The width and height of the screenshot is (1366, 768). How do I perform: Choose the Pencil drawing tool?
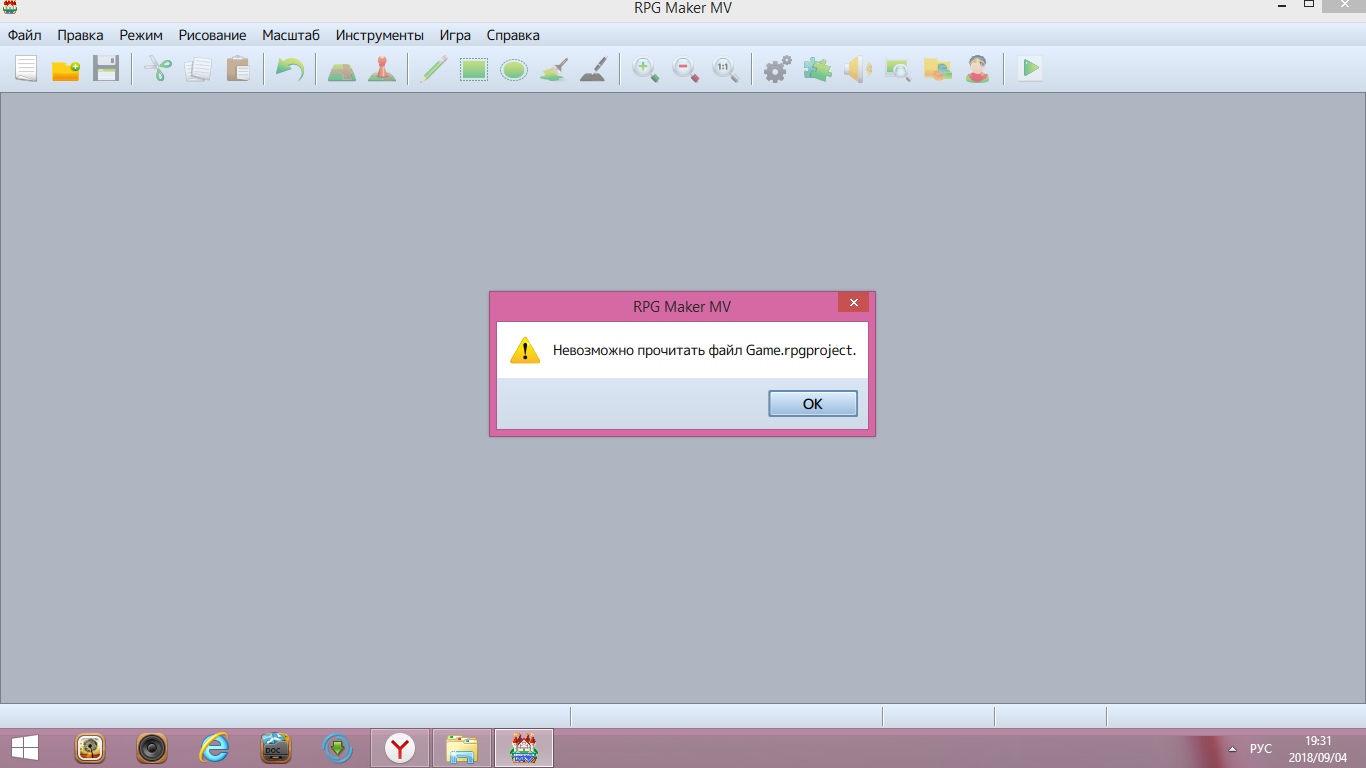(433, 69)
